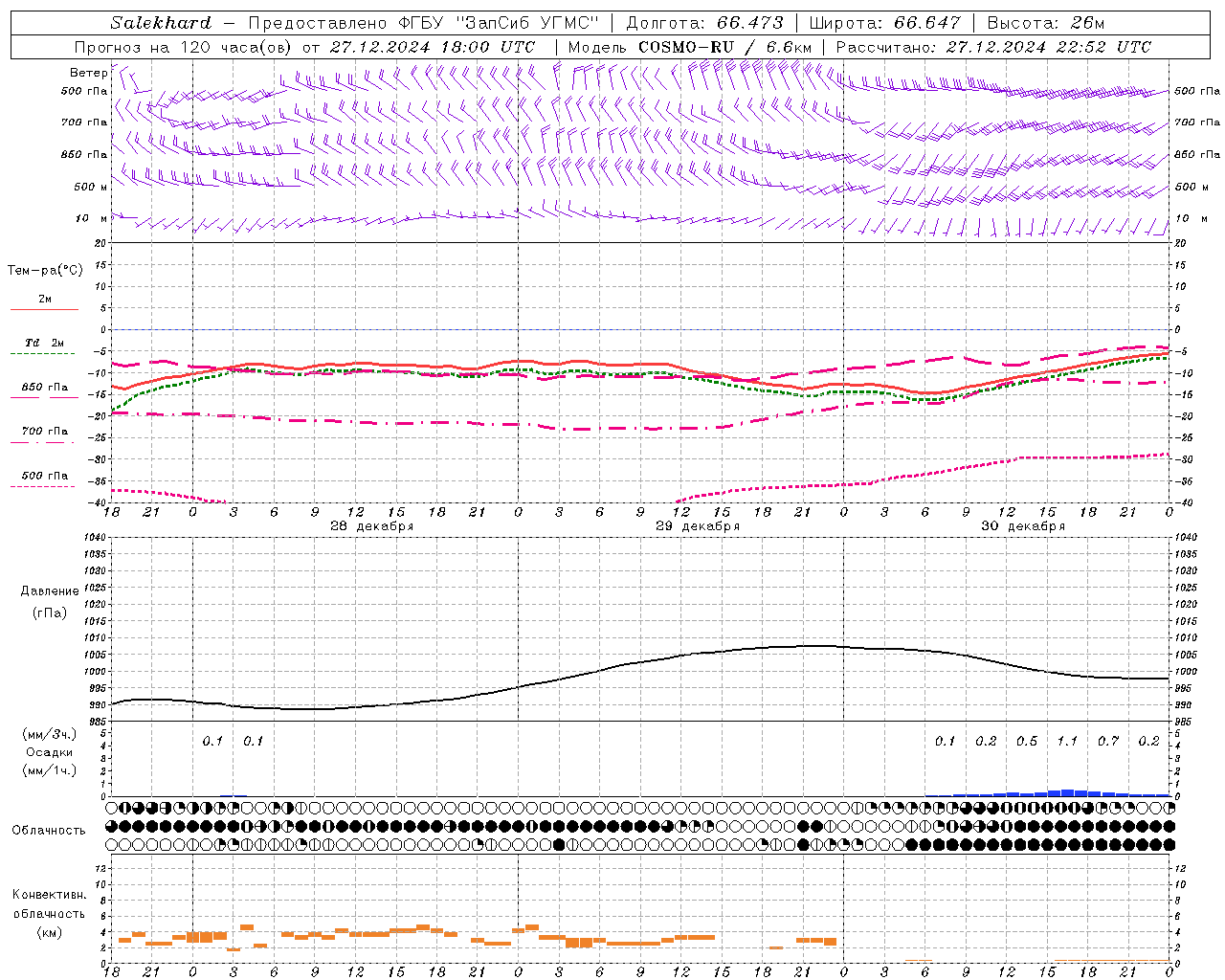Viewport: 1225px width, 980px height.
Task: Click the '1.1' three-hour precipitation value
Action: [x=1067, y=741]
